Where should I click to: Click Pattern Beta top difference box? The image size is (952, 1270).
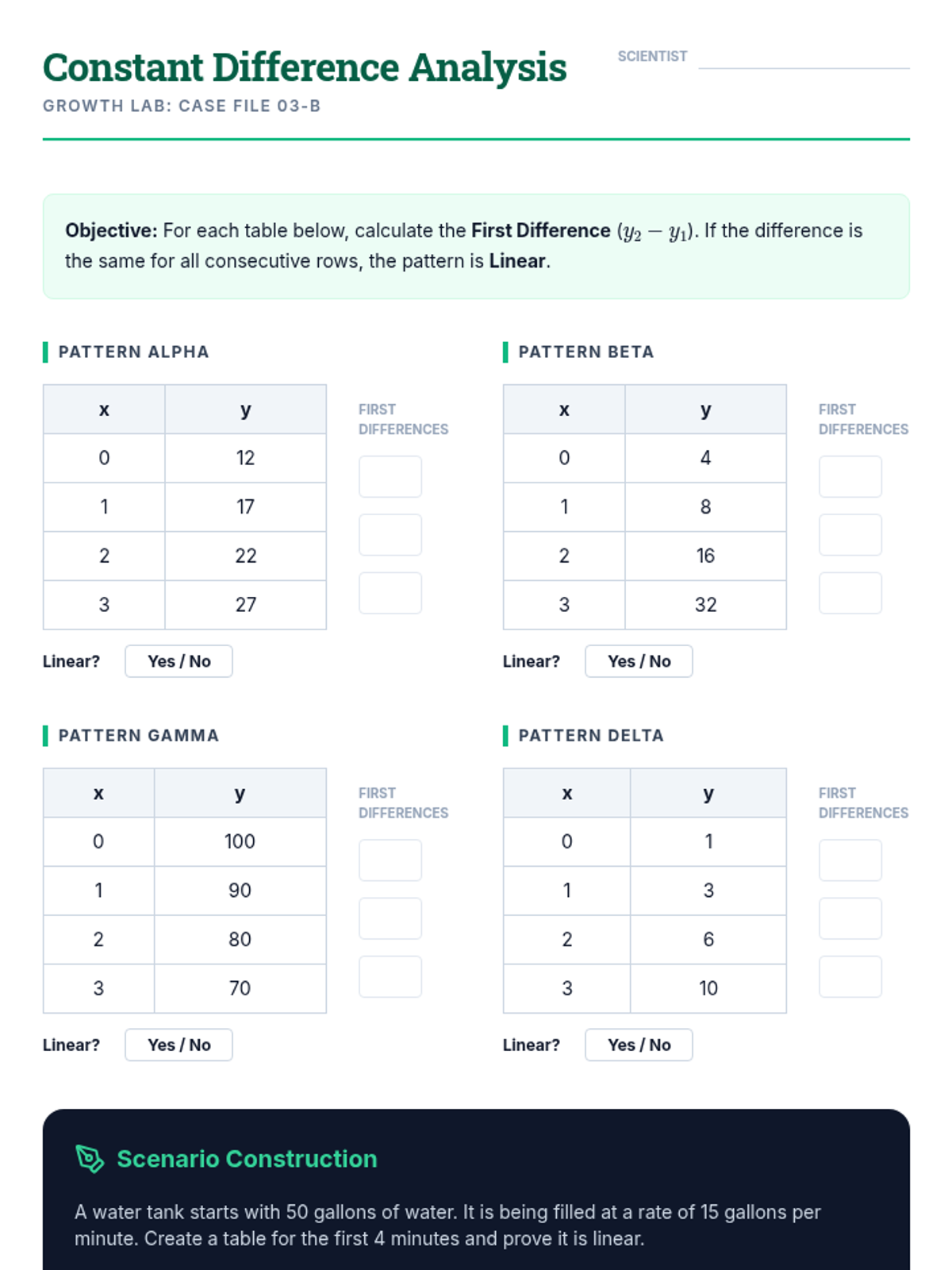(x=850, y=476)
